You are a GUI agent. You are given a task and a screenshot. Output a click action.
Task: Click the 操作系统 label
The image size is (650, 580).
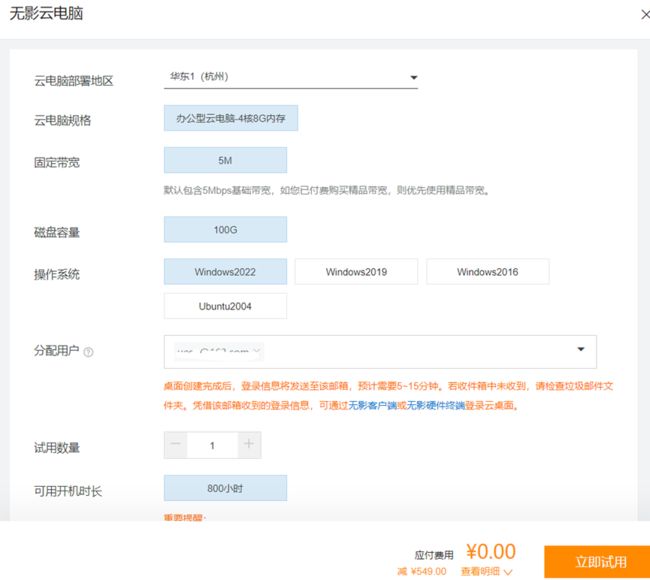coord(57,274)
